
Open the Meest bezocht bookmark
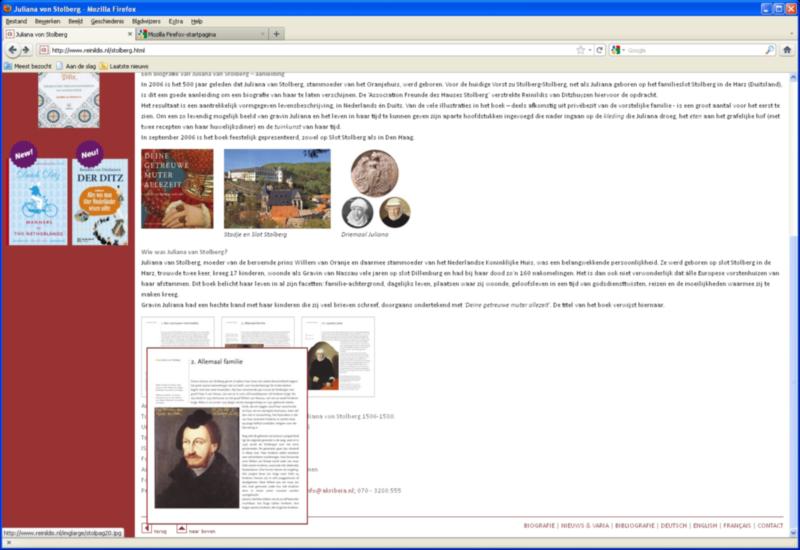pos(28,66)
